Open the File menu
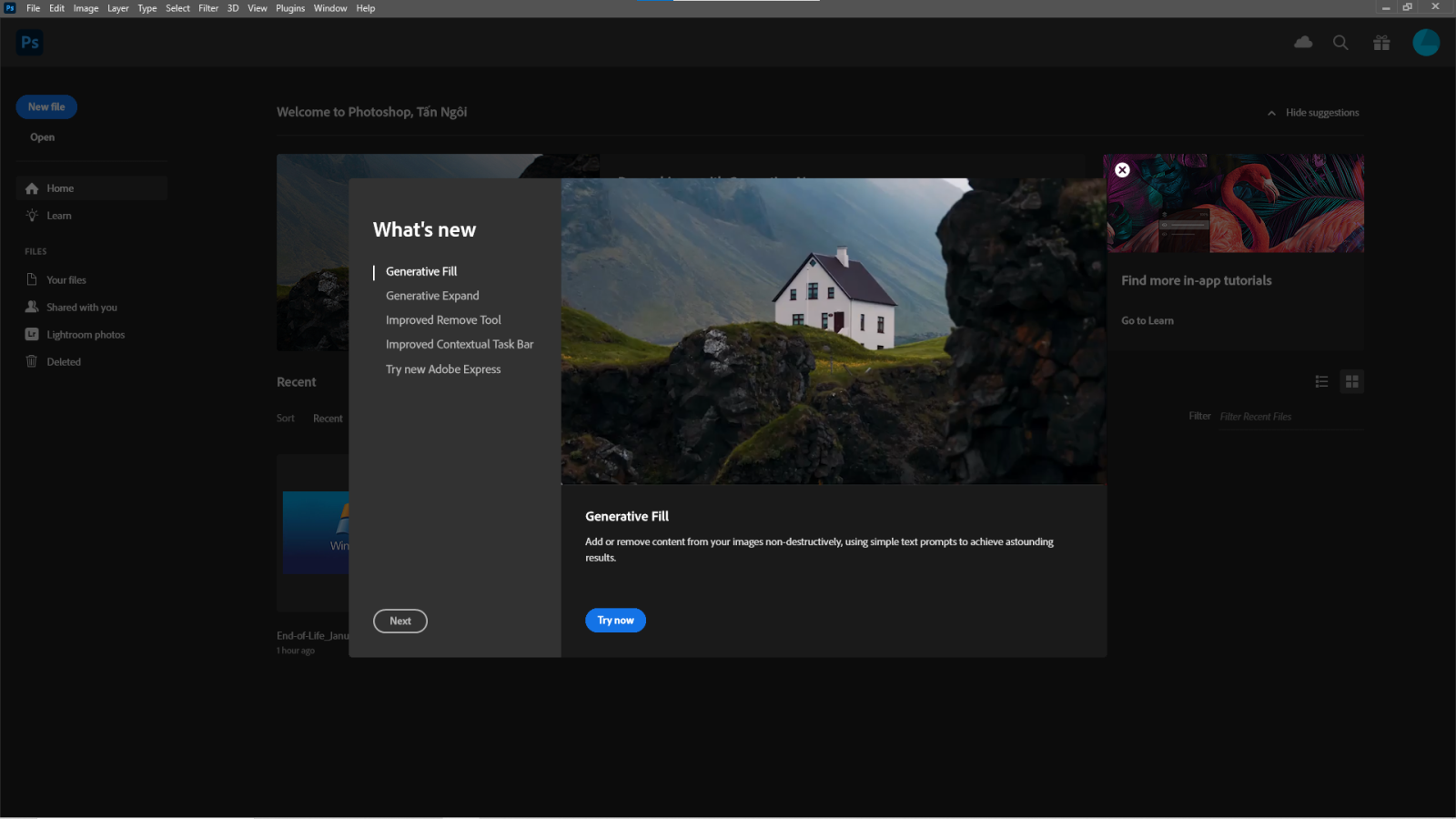 (x=33, y=8)
